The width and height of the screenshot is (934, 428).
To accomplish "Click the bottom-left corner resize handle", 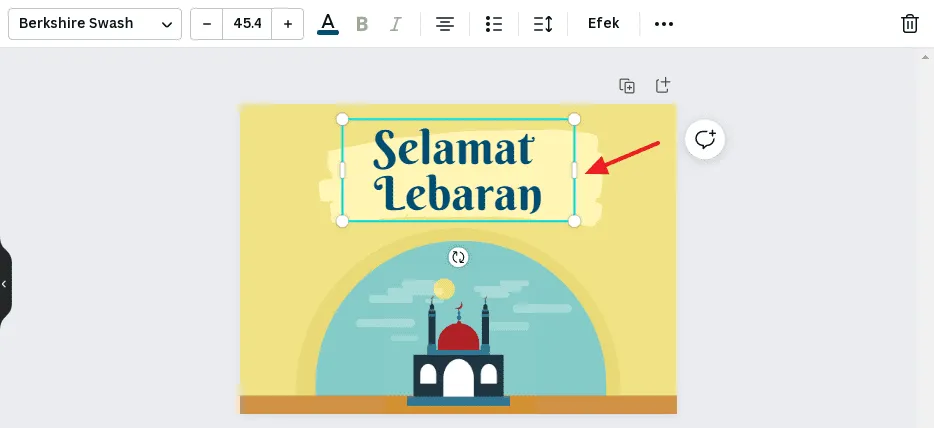I will point(342,221).
